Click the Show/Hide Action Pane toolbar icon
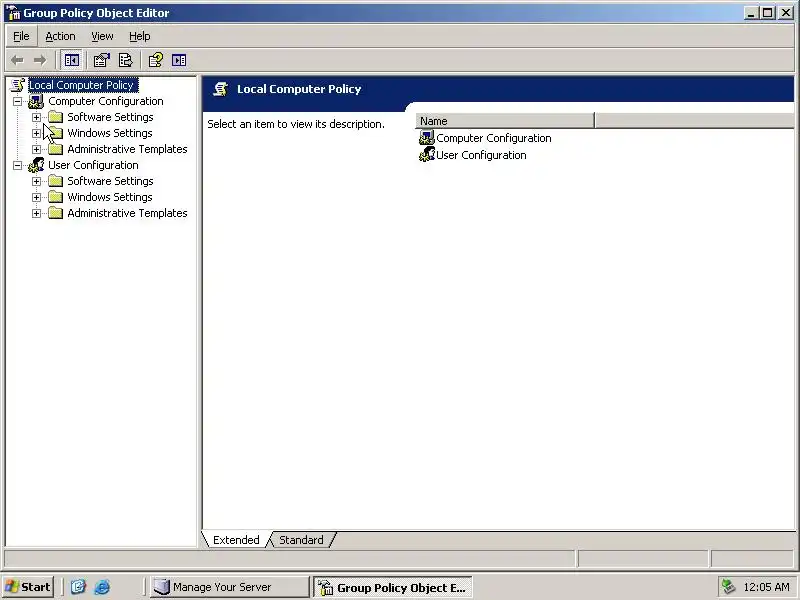800x600 pixels. click(x=179, y=60)
